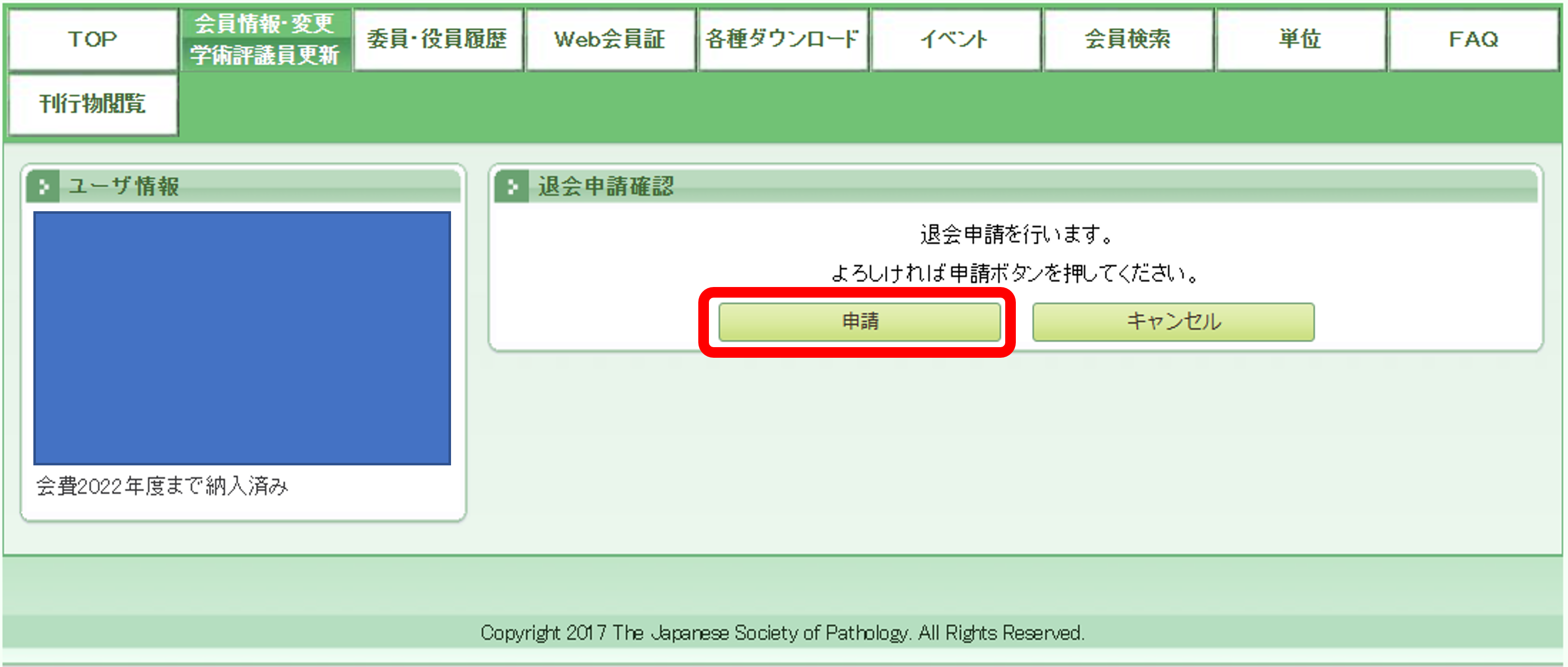Select the 会員情報・変更 学術評議員更新 tab
The width and height of the screenshot is (1568, 667).
coord(265,39)
